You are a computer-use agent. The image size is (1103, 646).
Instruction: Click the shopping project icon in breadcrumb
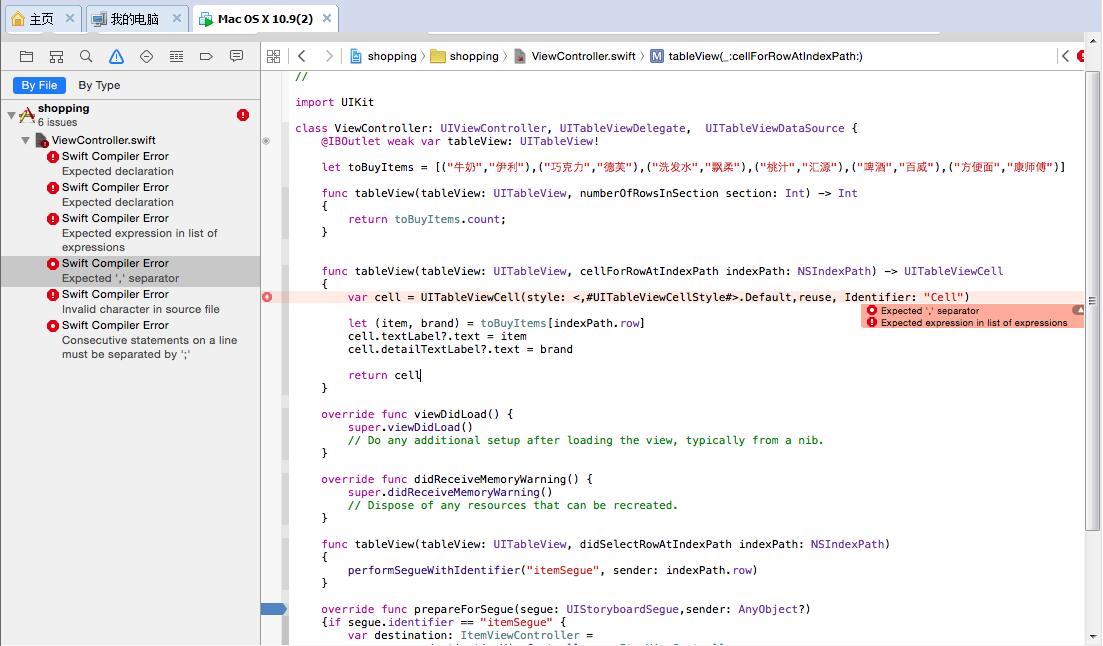[x=356, y=56]
